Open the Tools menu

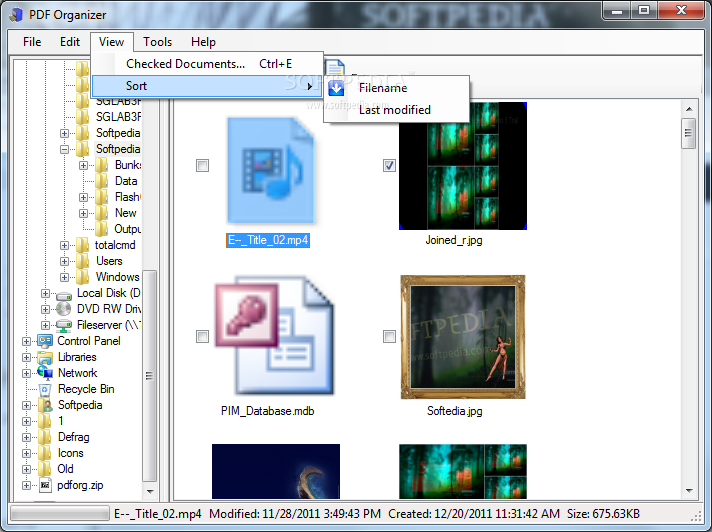(x=158, y=42)
